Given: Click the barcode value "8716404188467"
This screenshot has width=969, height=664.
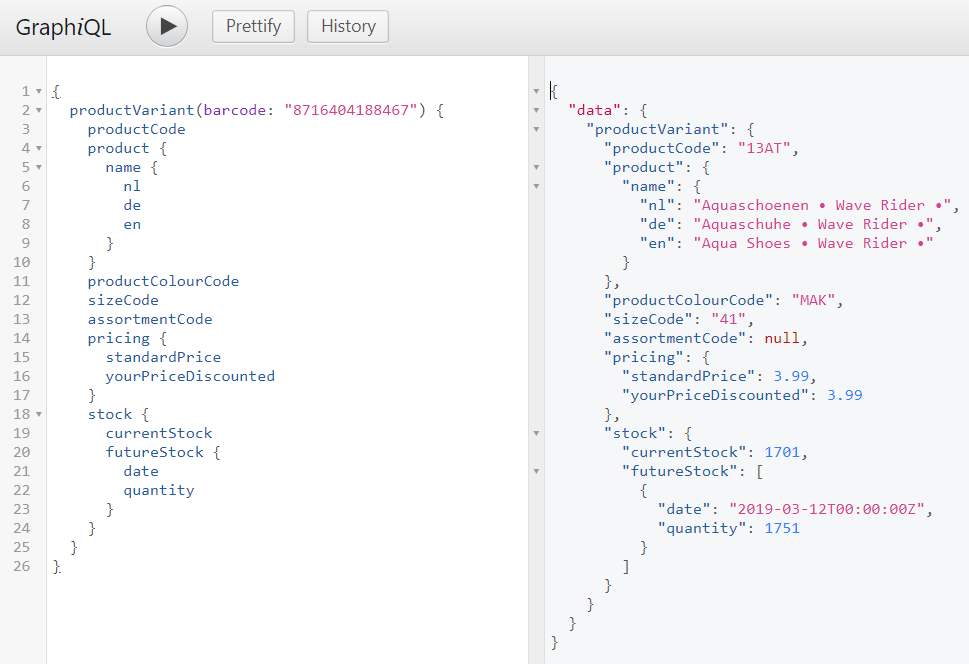Looking at the screenshot, I should coord(350,110).
